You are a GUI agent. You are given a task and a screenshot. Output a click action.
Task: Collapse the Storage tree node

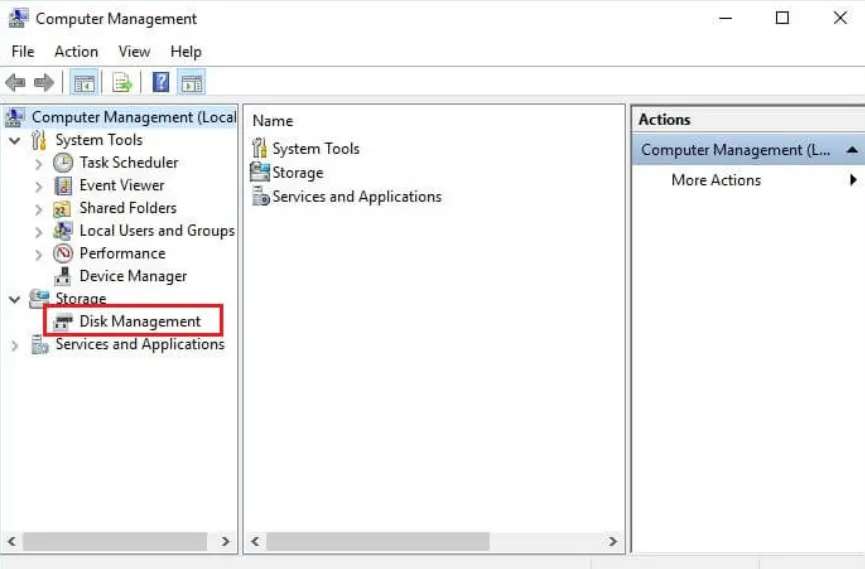pyautogui.click(x=15, y=299)
